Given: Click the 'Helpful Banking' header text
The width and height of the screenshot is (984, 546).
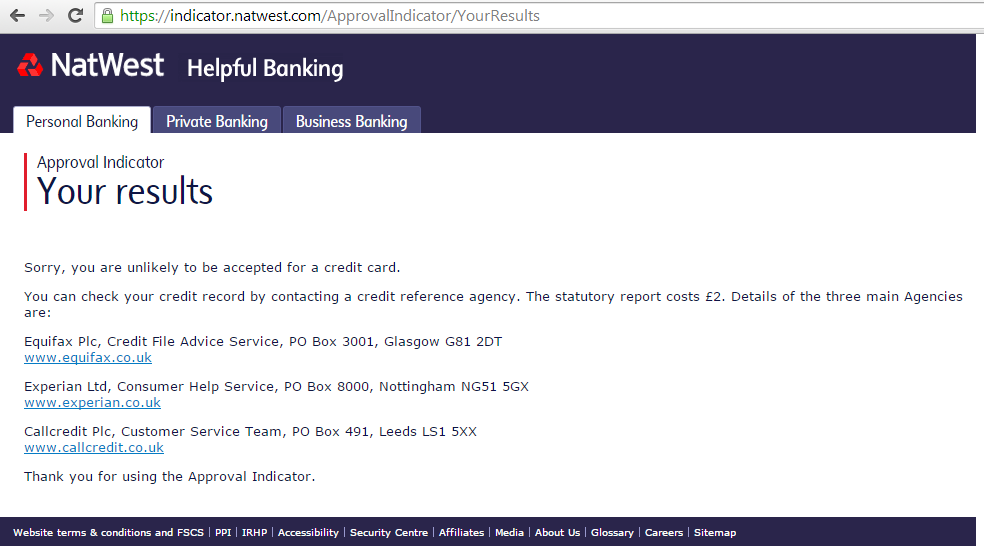Looking at the screenshot, I should pos(265,68).
